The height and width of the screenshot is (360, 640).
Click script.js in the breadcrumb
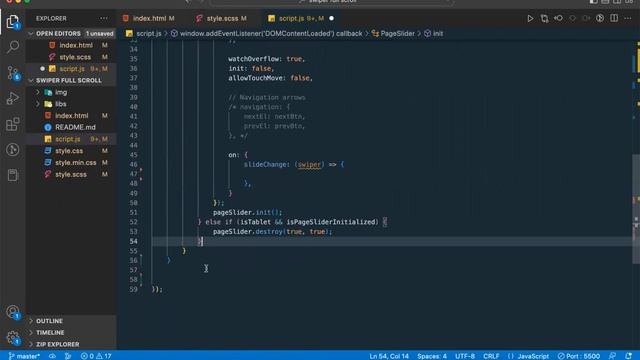point(148,33)
